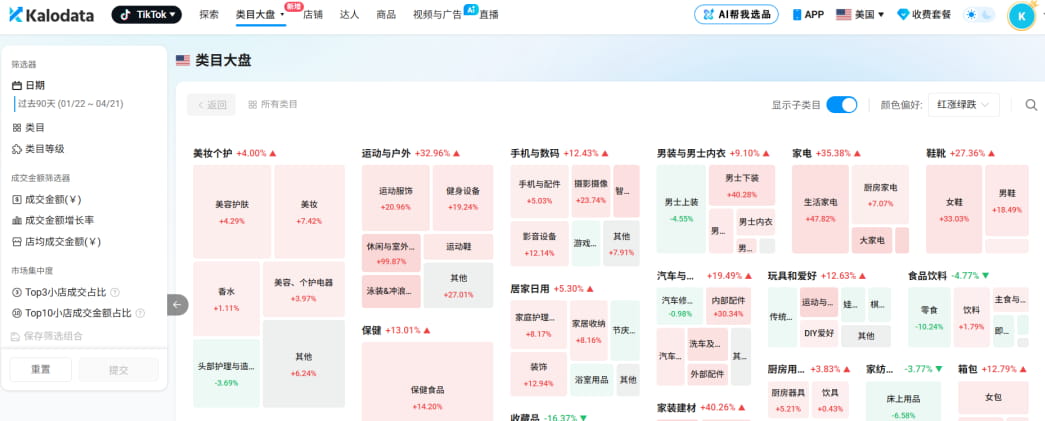Open Top10小店成交金额占比 filter
Image resolution: width=1045 pixels, height=421 pixels.
coord(73,313)
